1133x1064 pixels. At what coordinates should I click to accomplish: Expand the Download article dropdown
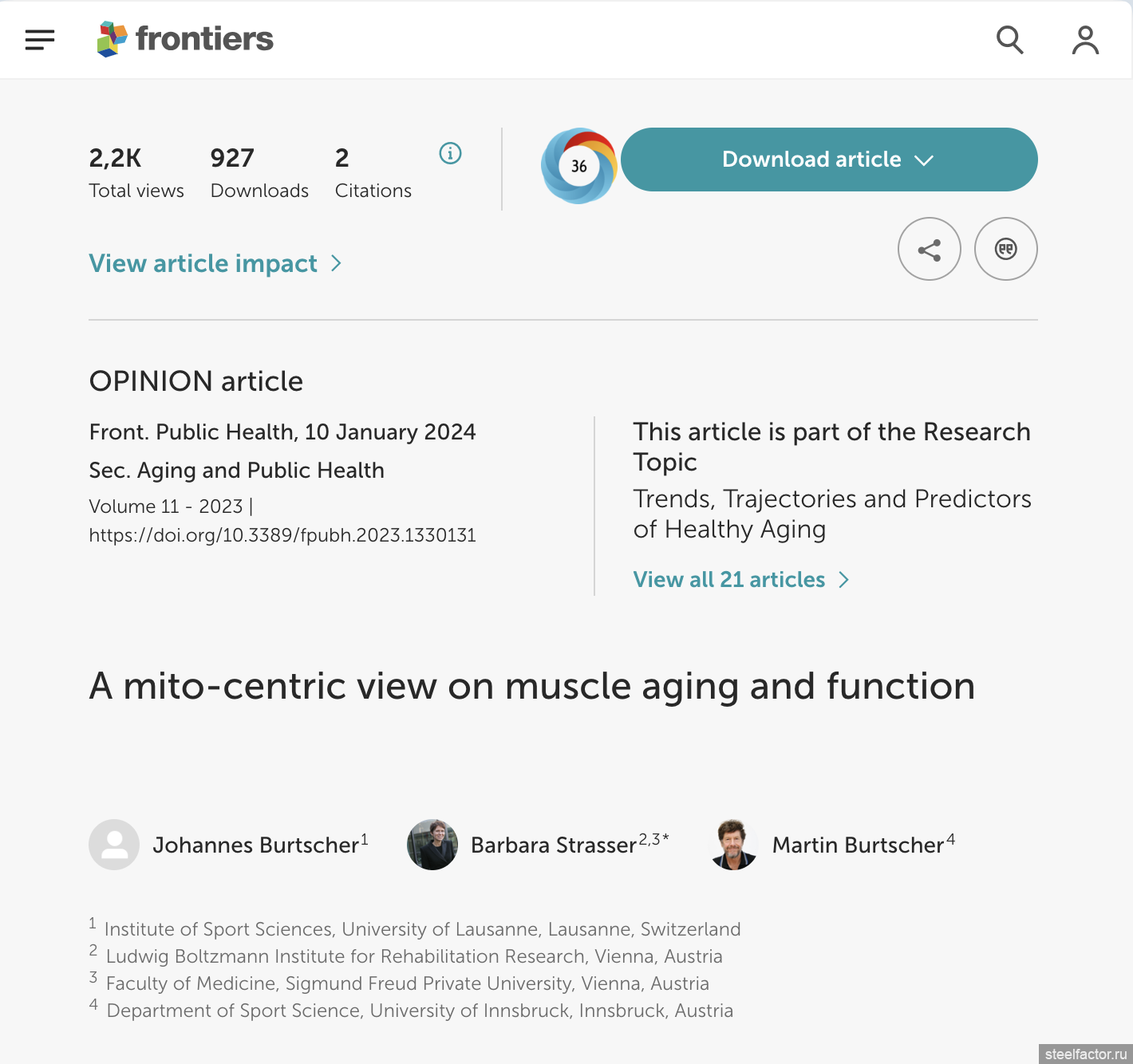click(828, 160)
